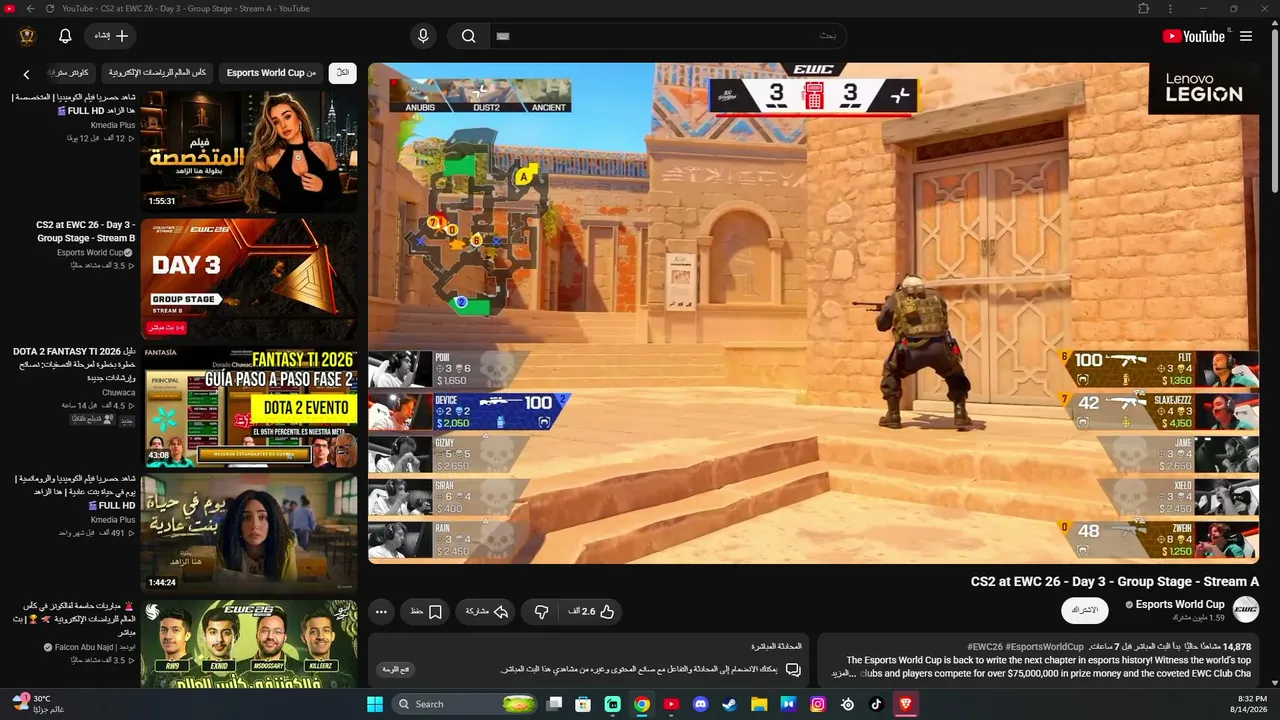Click the Windows taskbar Search box
1280x720 pixels.
(x=465, y=704)
